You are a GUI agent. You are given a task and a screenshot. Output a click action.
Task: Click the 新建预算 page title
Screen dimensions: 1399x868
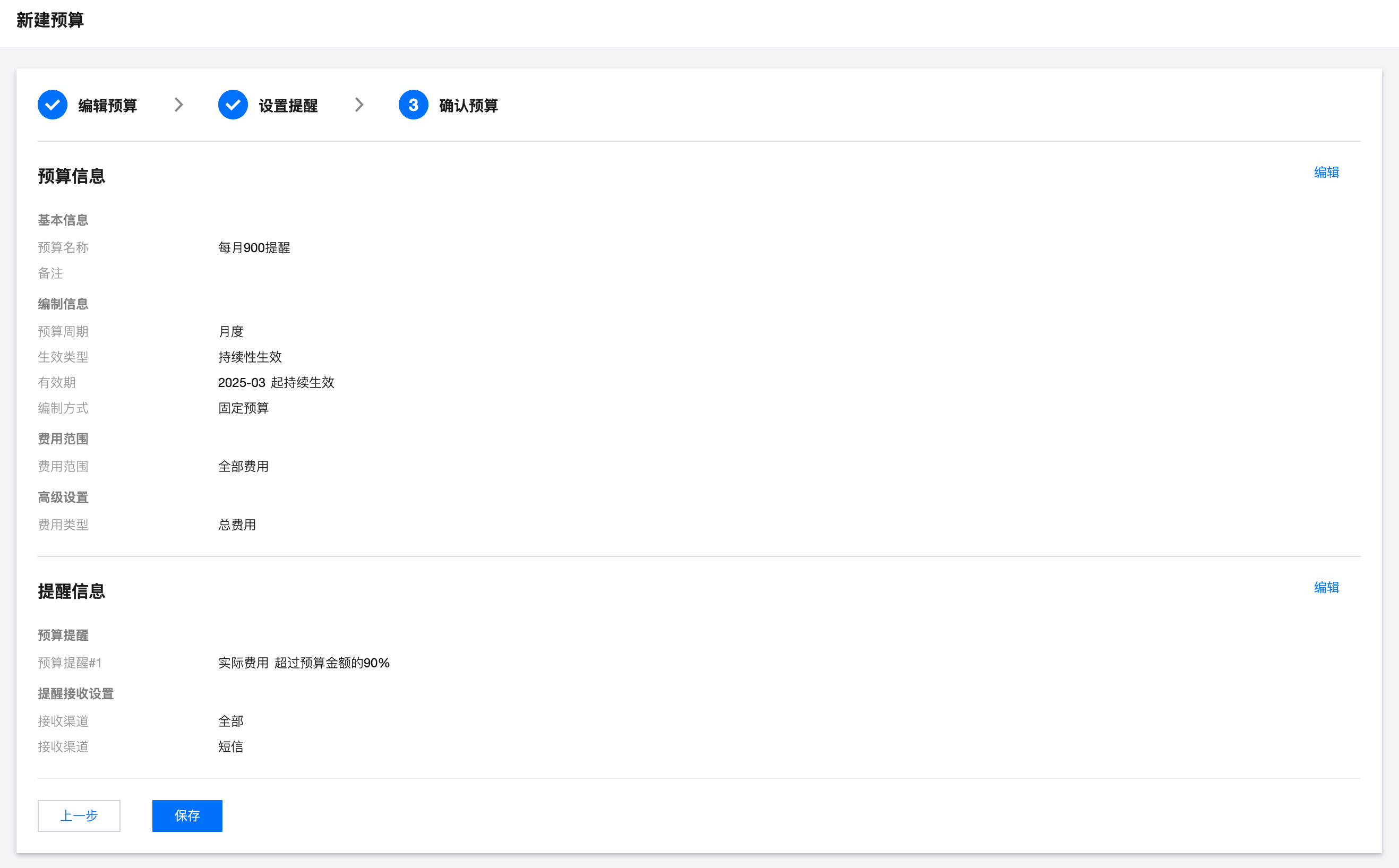pos(50,20)
